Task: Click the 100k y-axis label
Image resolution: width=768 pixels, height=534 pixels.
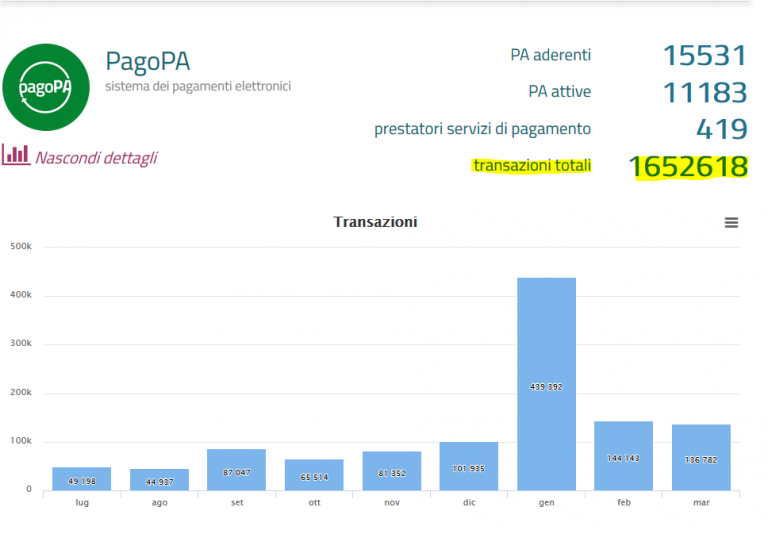Action: 21,441
